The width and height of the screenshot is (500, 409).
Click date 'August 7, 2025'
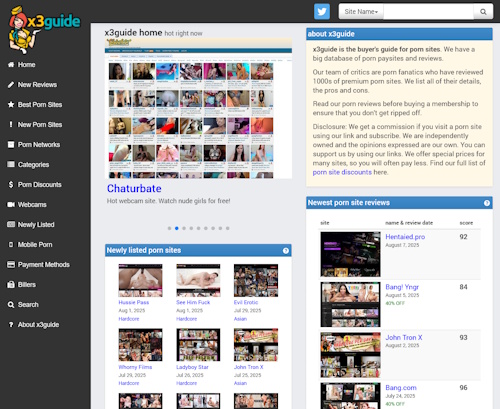tap(402, 245)
